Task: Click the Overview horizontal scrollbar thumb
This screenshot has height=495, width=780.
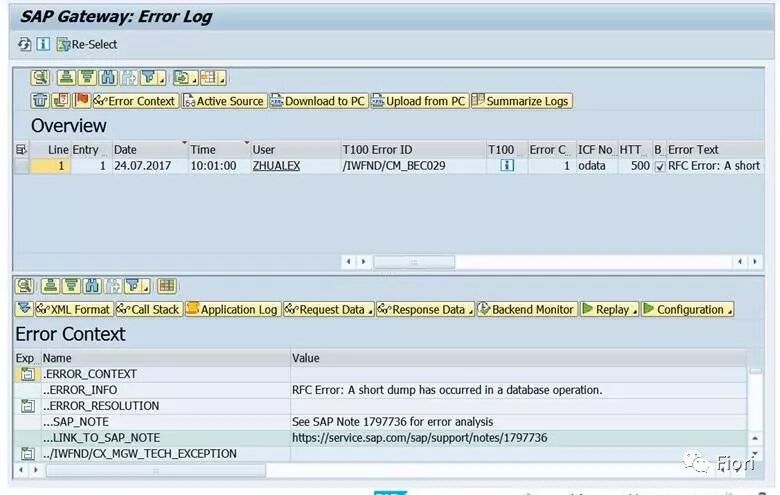Action: [414, 262]
